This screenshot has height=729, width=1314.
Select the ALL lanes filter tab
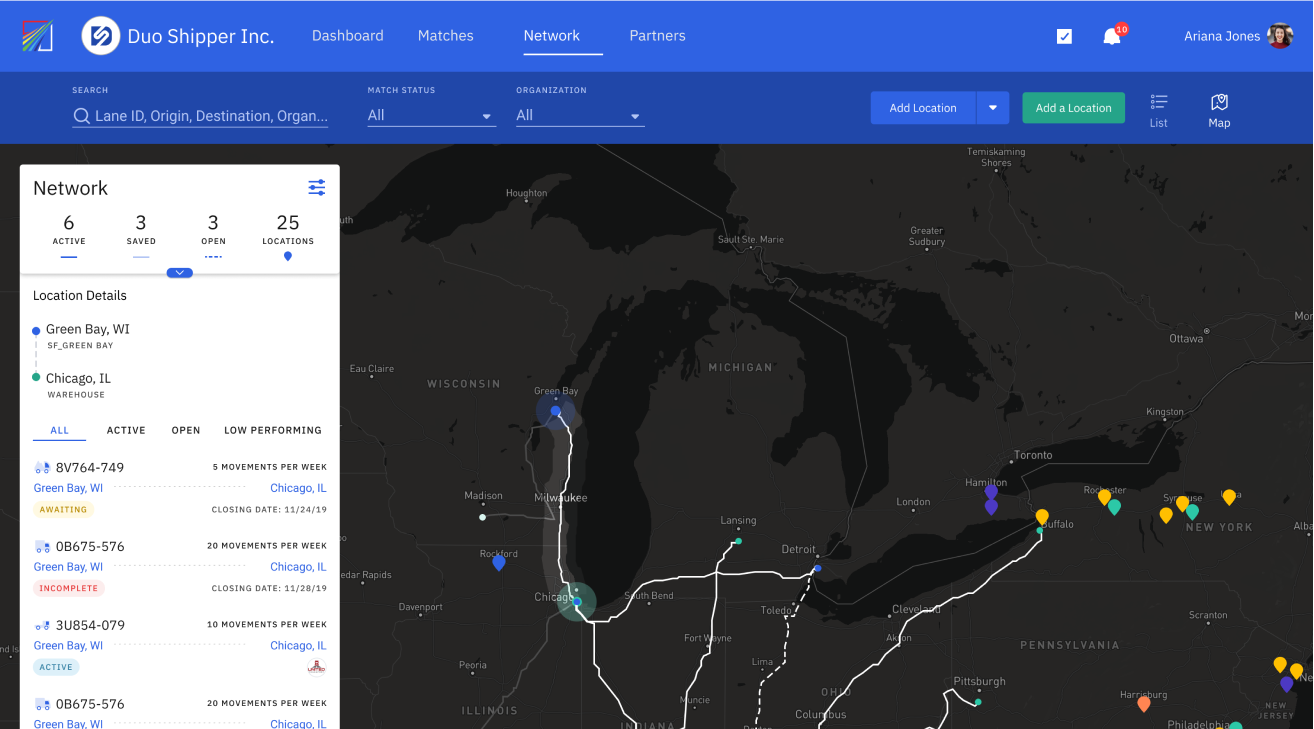pos(60,430)
